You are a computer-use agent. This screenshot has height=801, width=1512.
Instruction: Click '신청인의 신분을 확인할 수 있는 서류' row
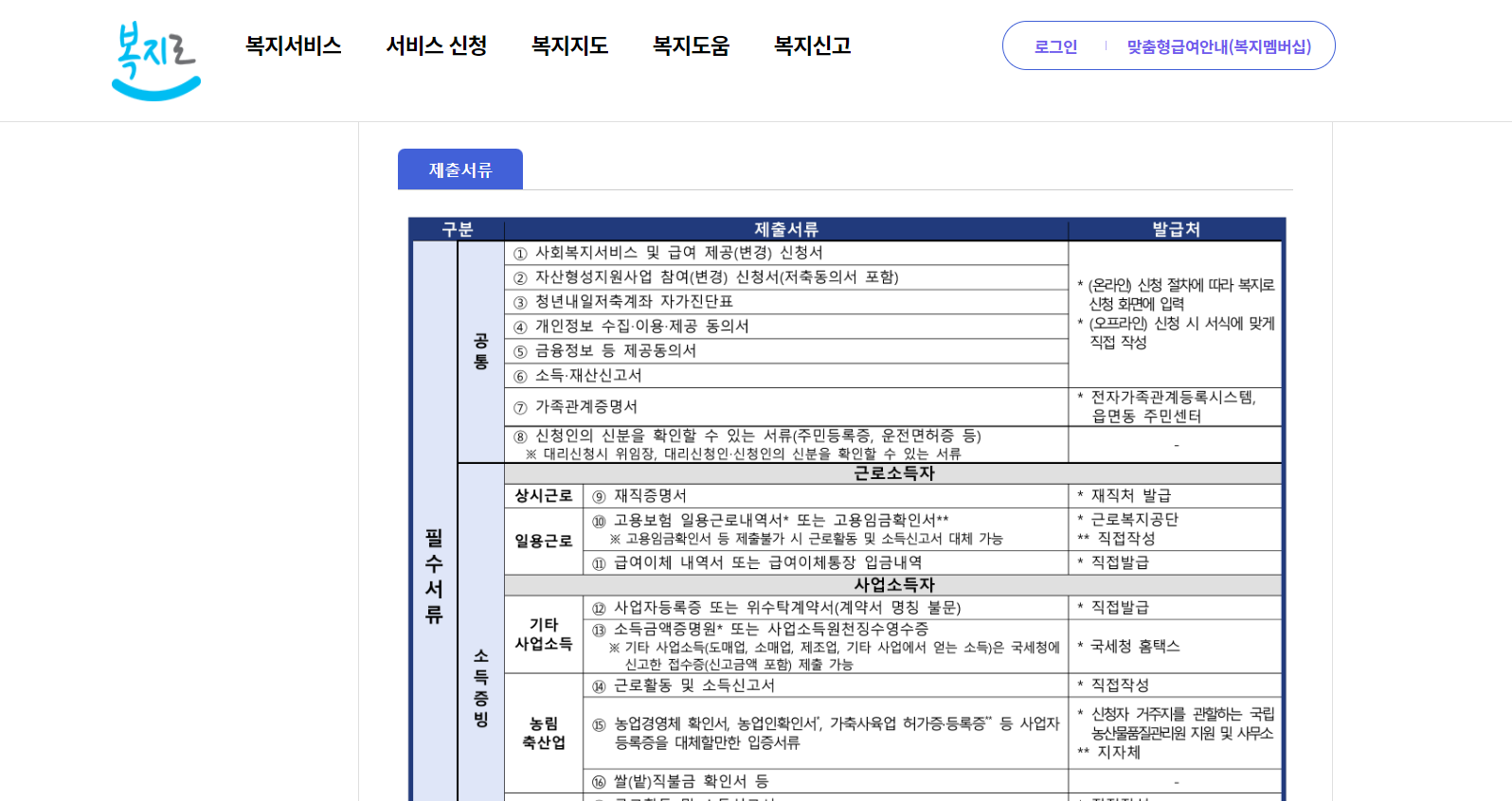[x=786, y=444]
